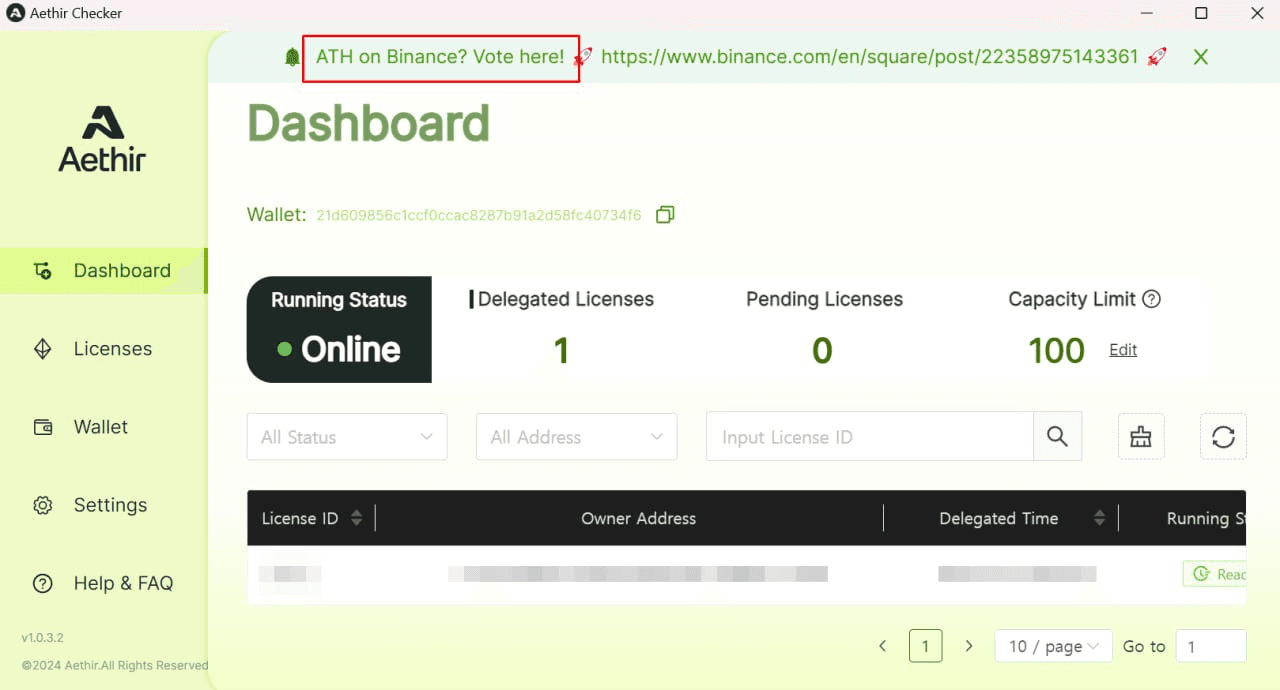Screen dimensions: 1280x690
Task: Click the bell icon in the banner
Action: pos(292,57)
